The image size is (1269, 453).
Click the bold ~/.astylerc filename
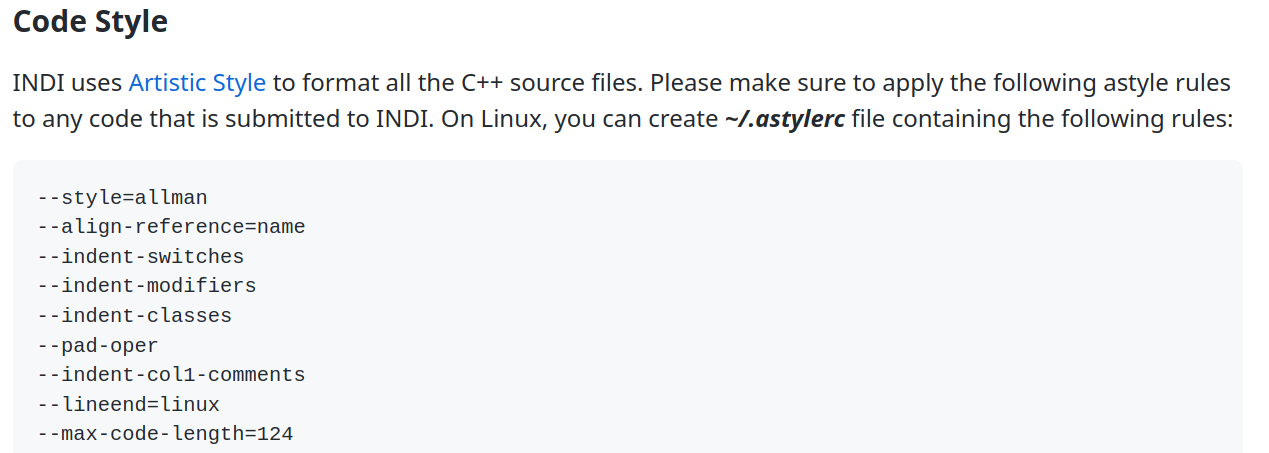point(785,119)
